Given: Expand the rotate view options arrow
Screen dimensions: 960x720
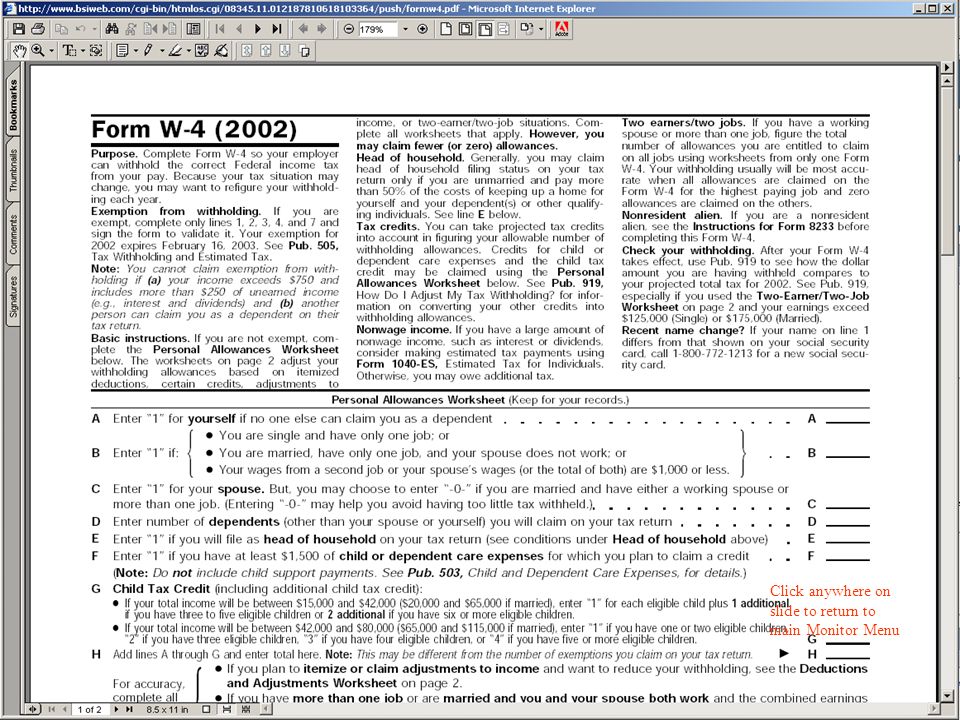Looking at the screenshot, I should pos(541,29).
